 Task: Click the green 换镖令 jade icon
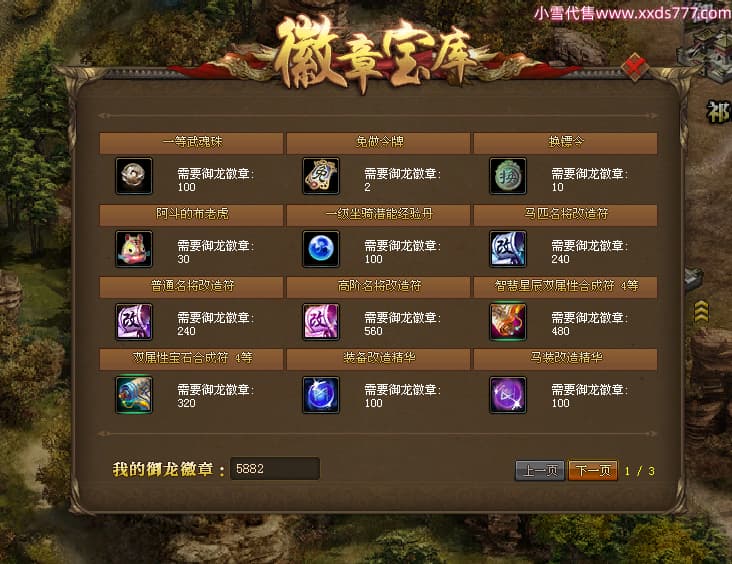508,176
